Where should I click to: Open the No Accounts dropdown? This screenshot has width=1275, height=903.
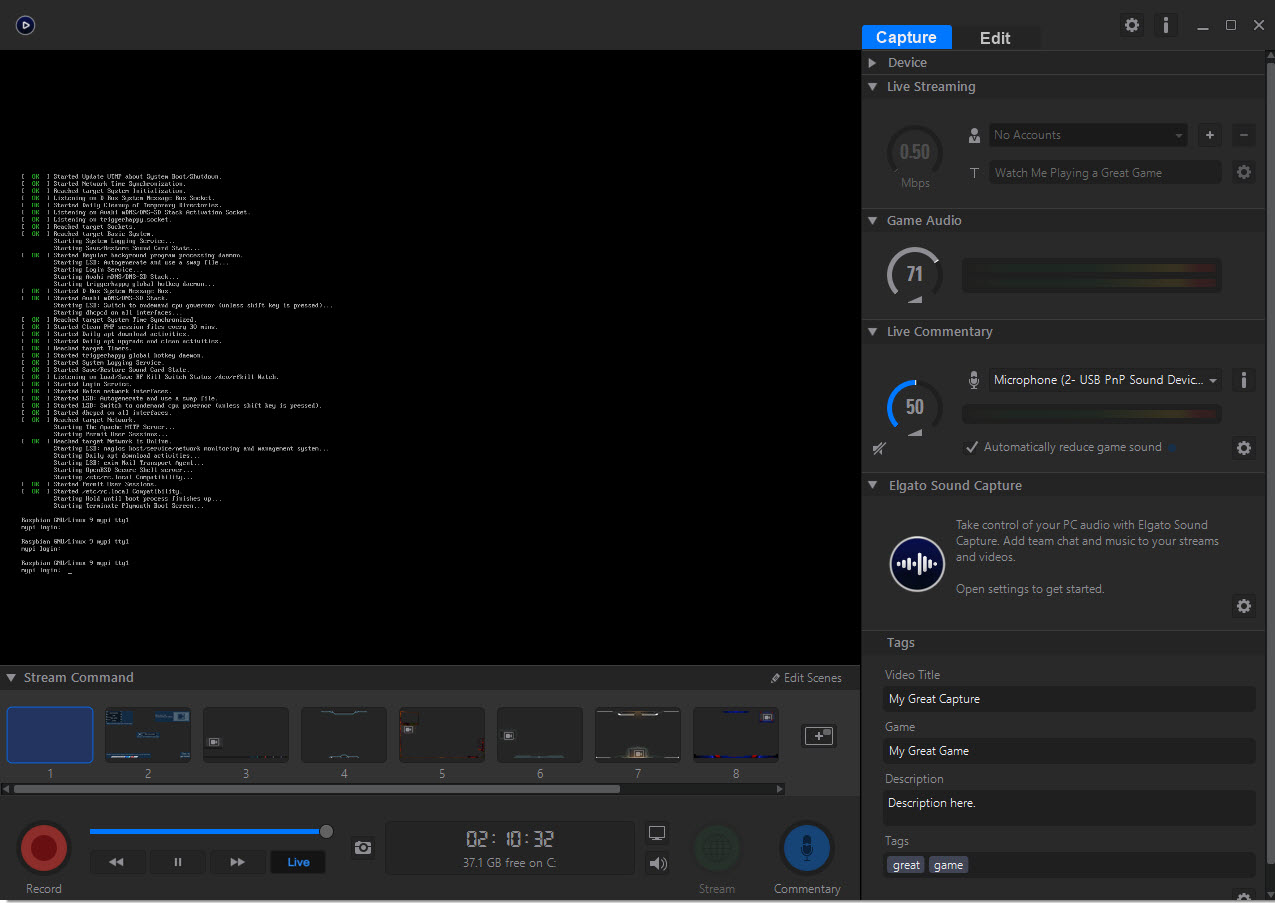(x=1087, y=135)
